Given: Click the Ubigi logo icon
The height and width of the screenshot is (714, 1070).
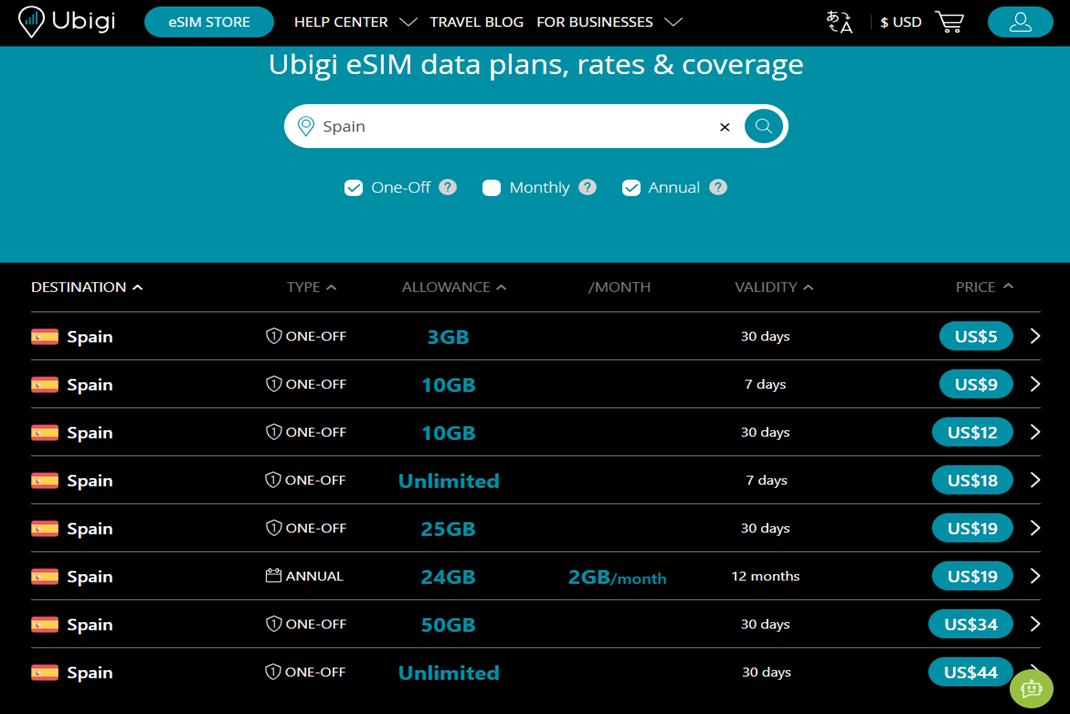Looking at the screenshot, I should pyautogui.click(x=32, y=21).
